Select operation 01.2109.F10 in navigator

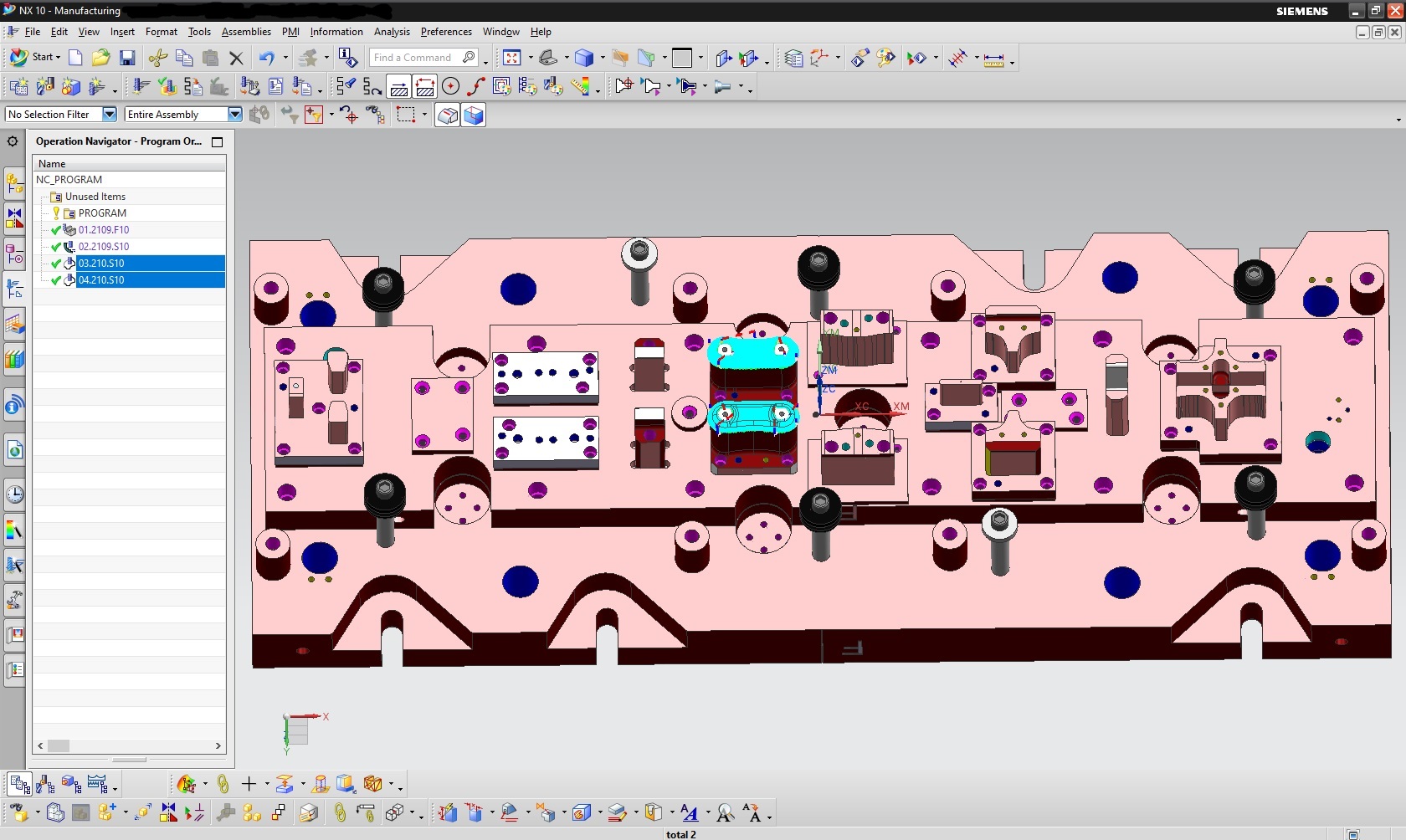tap(104, 230)
